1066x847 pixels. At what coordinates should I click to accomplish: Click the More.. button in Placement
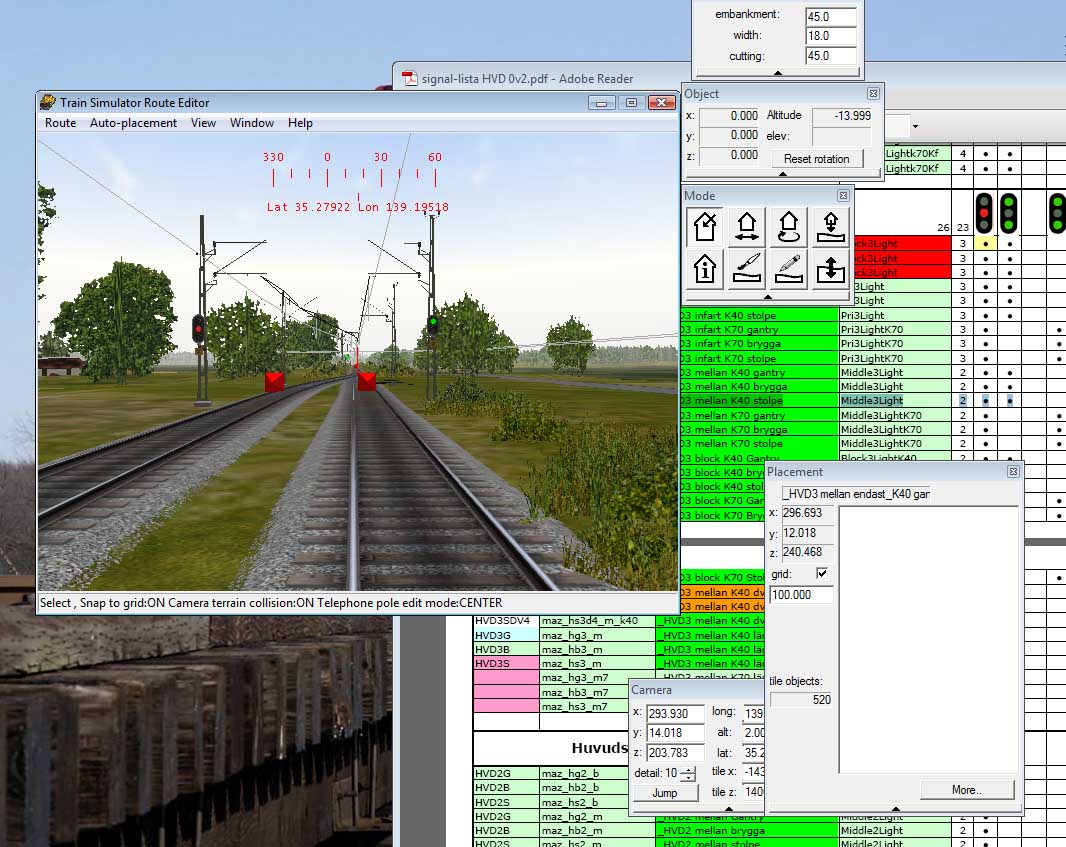tap(966, 790)
